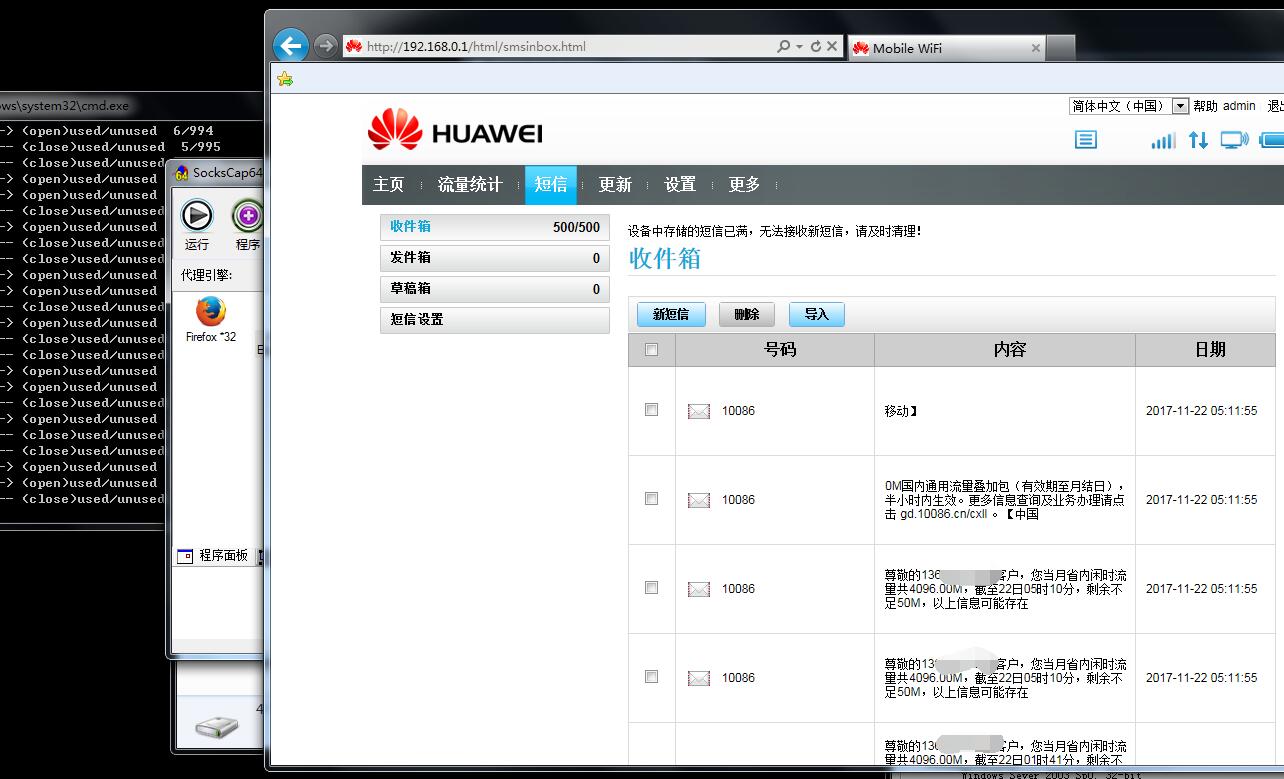
Task: Click the 运行 label in SocksCap64
Action: click(197, 244)
